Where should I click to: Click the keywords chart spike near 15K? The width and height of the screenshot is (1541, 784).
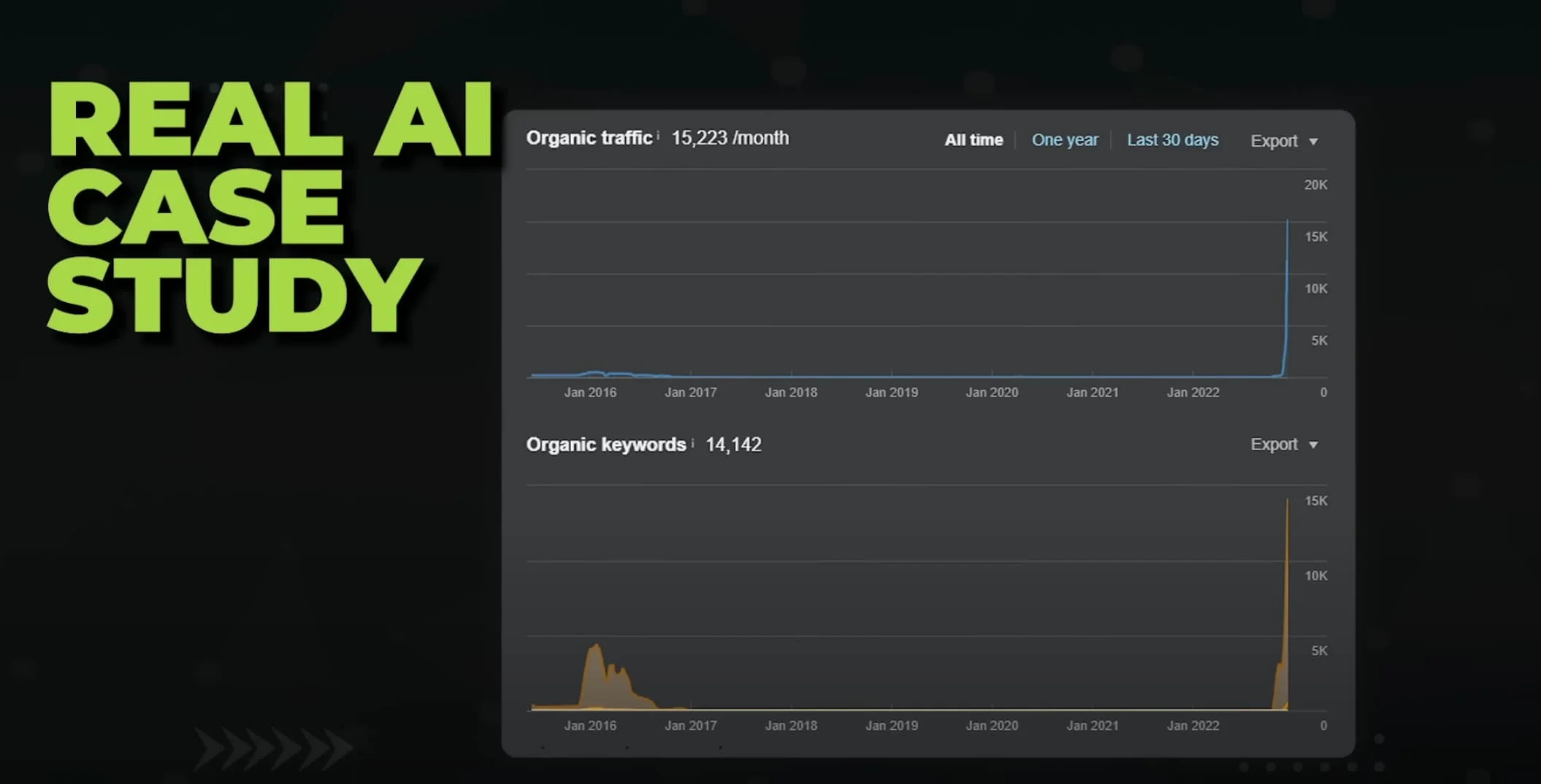pos(1287,502)
